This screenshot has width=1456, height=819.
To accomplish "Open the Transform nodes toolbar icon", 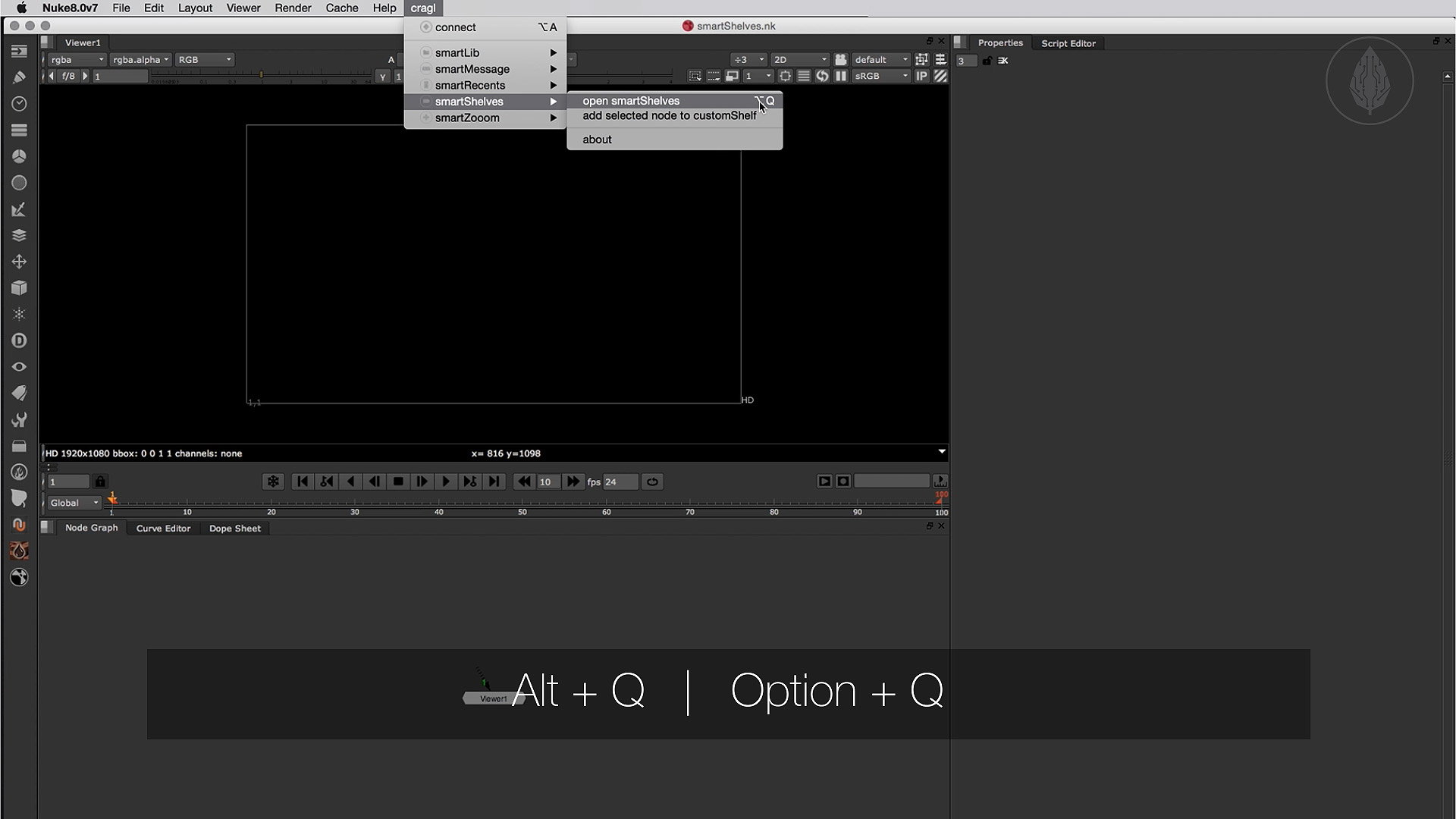I will pyautogui.click(x=19, y=262).
